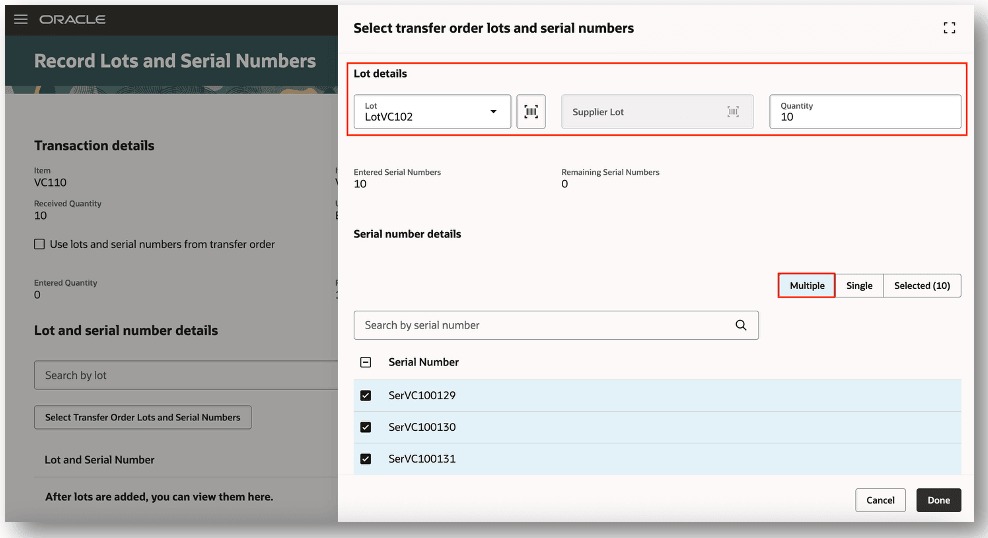988x538 pixels.
Task: Uncheck serial number SerVC100130
Action: click(365, 427)
